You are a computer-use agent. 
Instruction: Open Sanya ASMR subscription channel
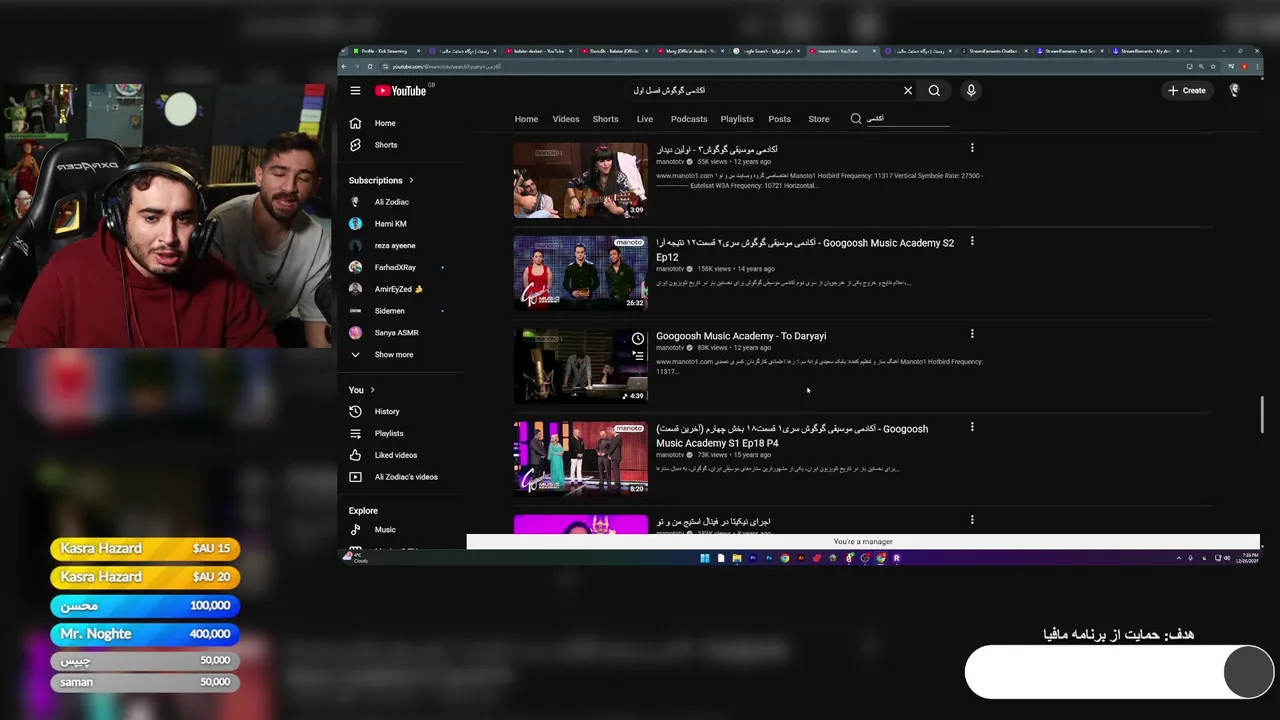click(x=396, y=333)
